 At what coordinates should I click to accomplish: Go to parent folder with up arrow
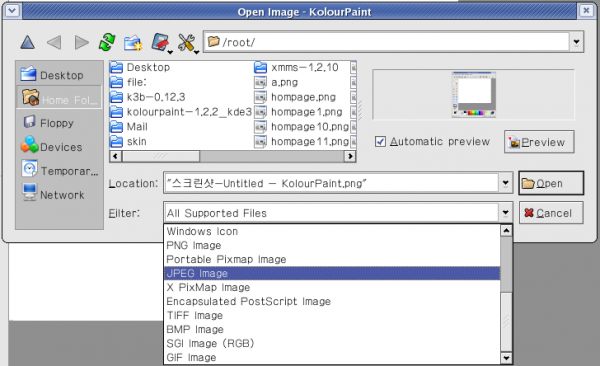(x=28, y=42)
